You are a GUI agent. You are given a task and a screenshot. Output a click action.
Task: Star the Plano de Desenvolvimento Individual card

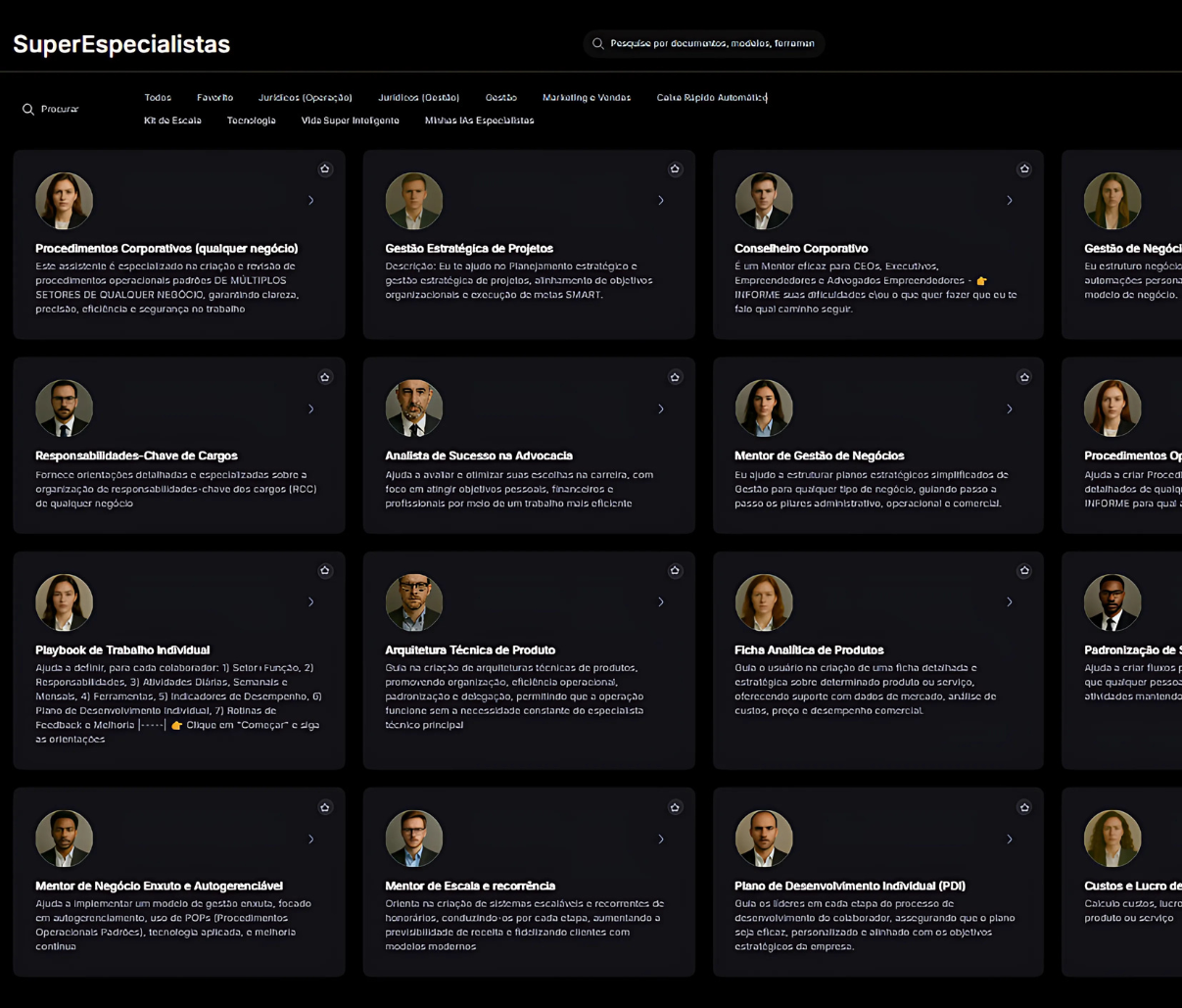[x=1024, y=808]
